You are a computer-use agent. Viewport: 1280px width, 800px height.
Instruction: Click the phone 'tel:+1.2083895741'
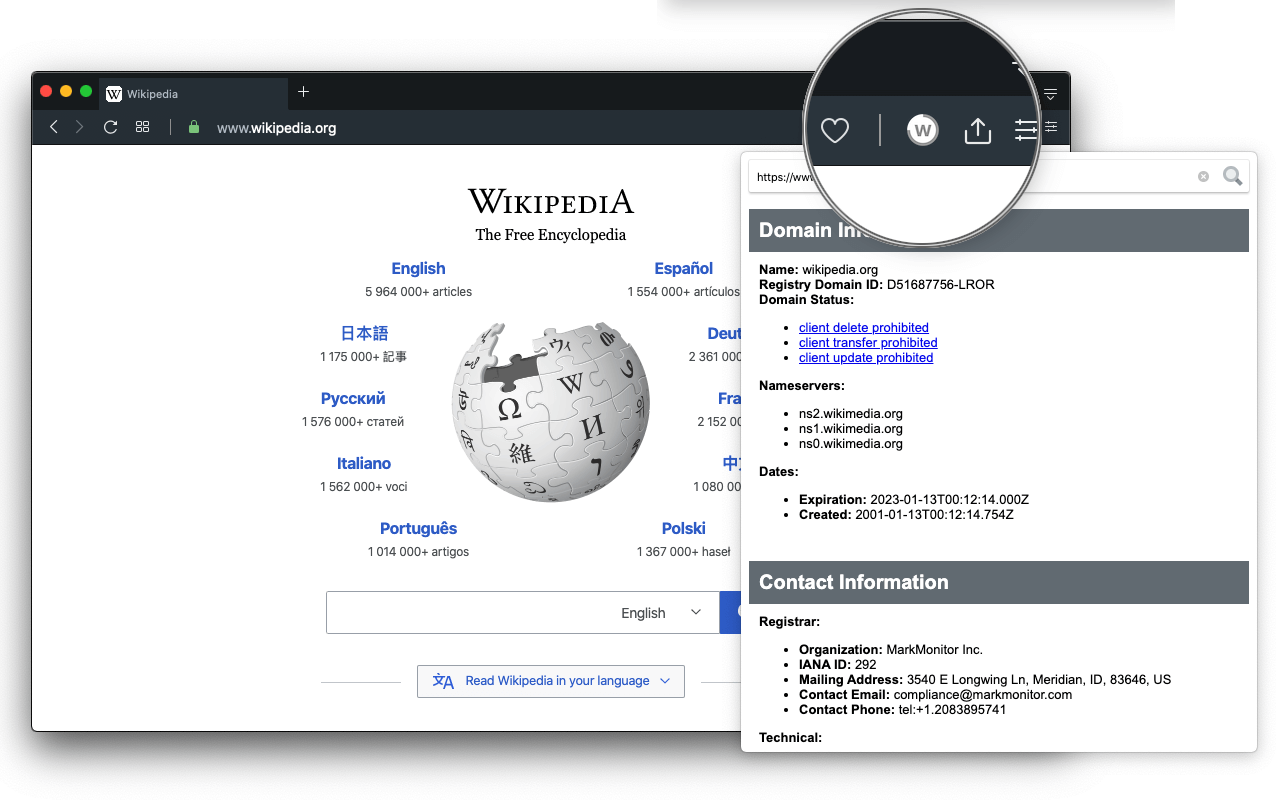[953, 710]
